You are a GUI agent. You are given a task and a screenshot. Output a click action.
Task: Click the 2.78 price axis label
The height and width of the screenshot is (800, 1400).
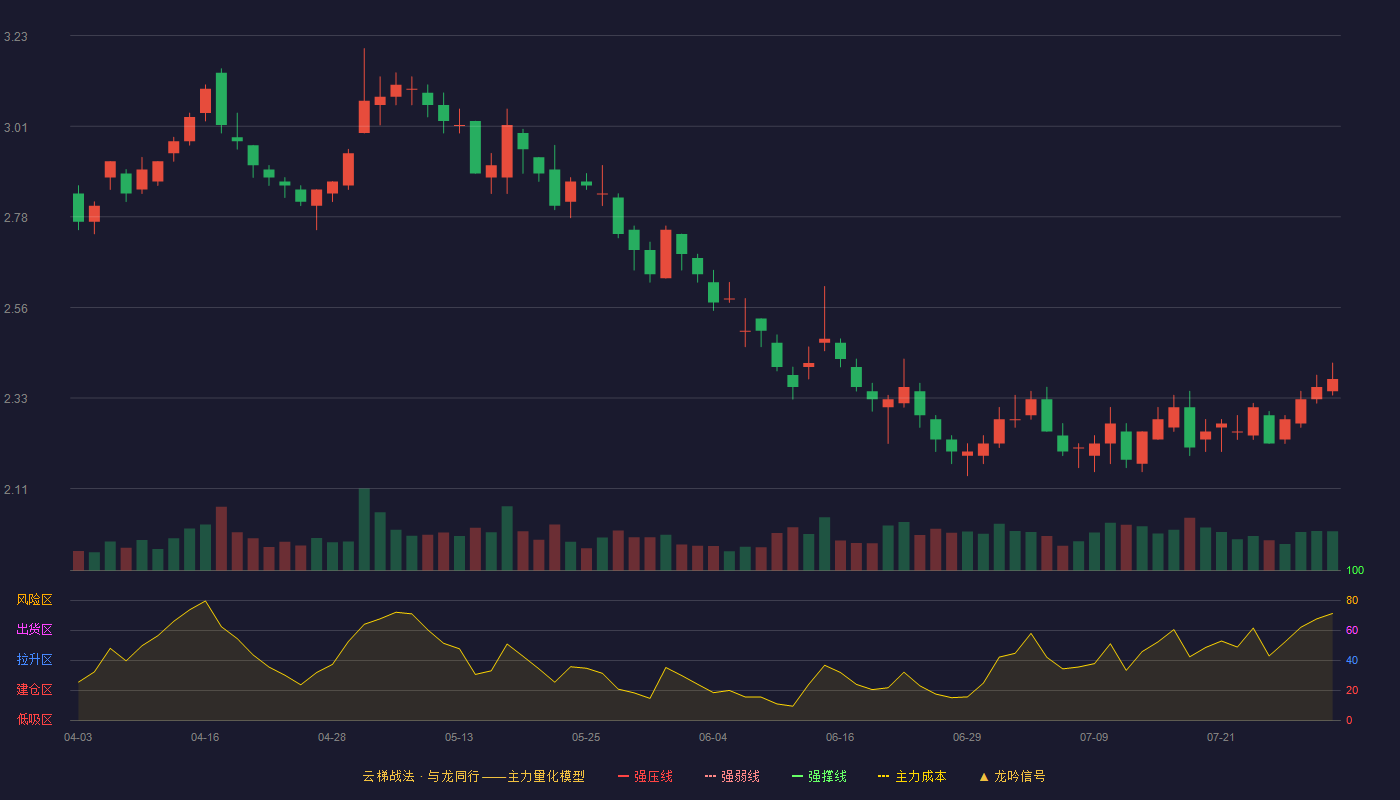pos(15,218)
